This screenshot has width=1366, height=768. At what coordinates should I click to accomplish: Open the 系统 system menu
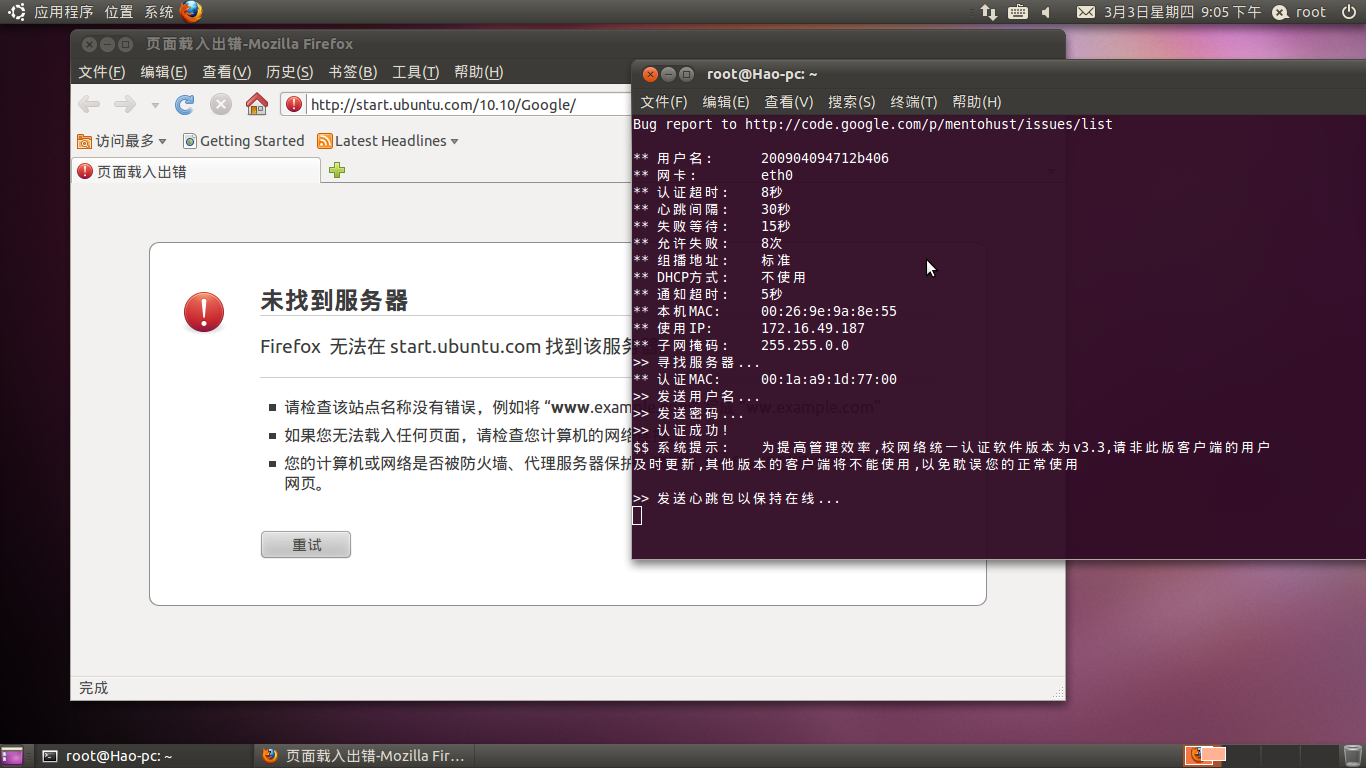pyautogui.click(x=159, y=12)
